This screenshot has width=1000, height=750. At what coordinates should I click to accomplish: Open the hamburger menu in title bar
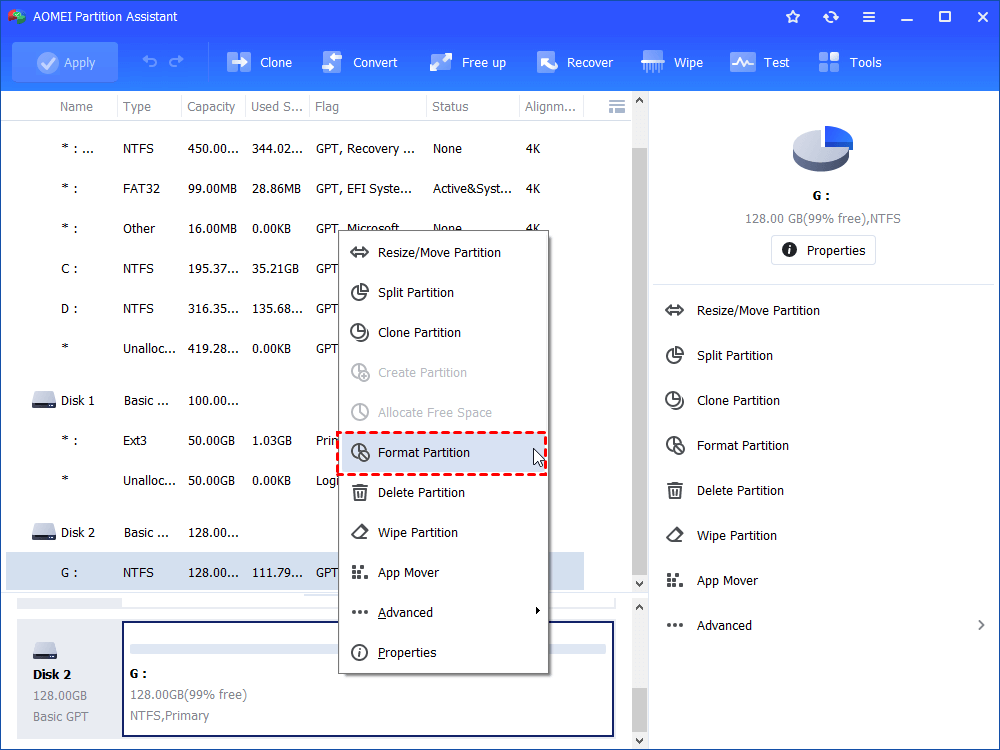[868, 17]
